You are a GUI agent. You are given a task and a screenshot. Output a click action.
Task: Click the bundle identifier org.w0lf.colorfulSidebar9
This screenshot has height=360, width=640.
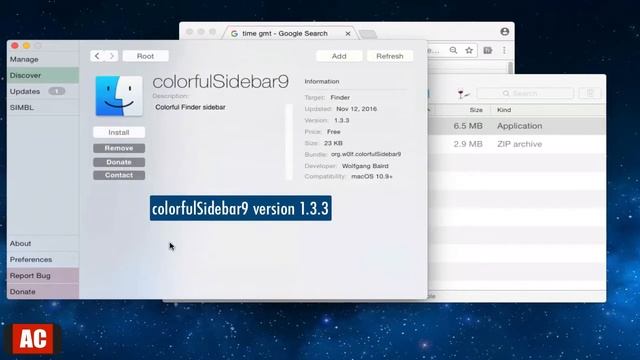(366, 154)
